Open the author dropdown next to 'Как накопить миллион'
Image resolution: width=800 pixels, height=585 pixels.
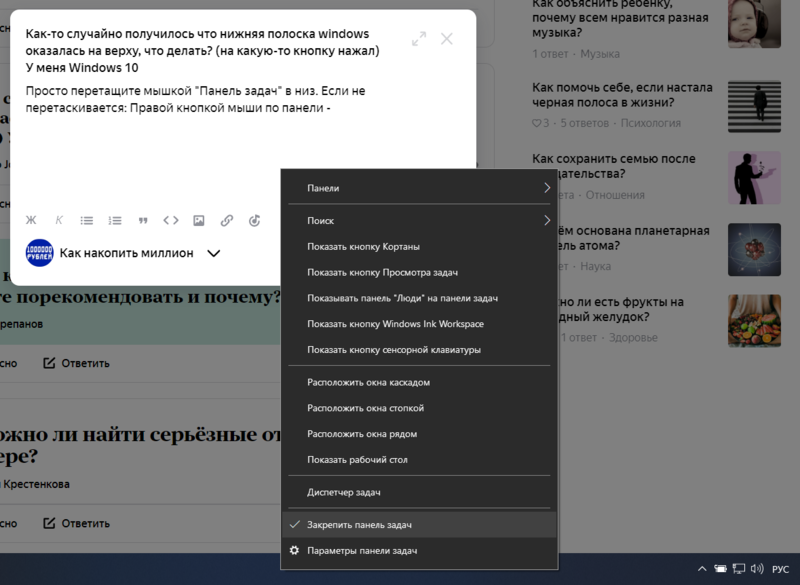[214, 253]
